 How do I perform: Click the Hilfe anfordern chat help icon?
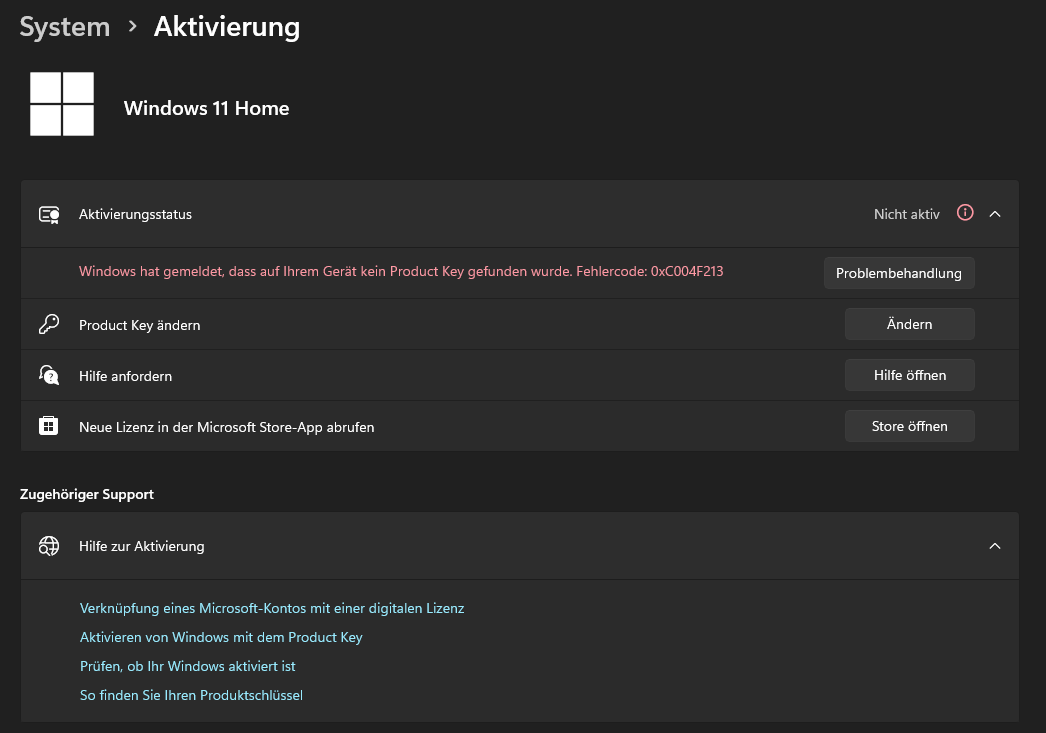49,376
